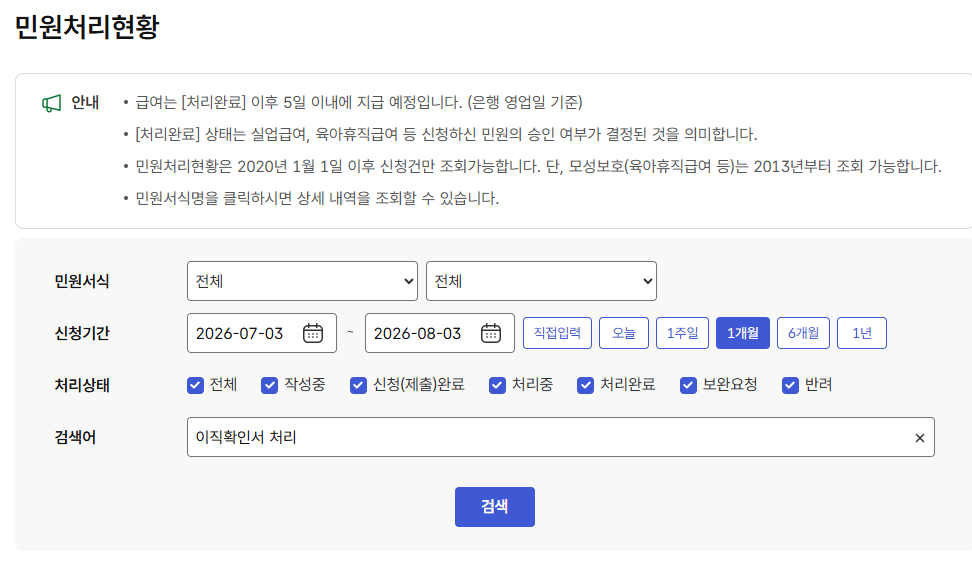Select the 6개월 period button
This screenshot has width=972, height=569.
point(803,333)
